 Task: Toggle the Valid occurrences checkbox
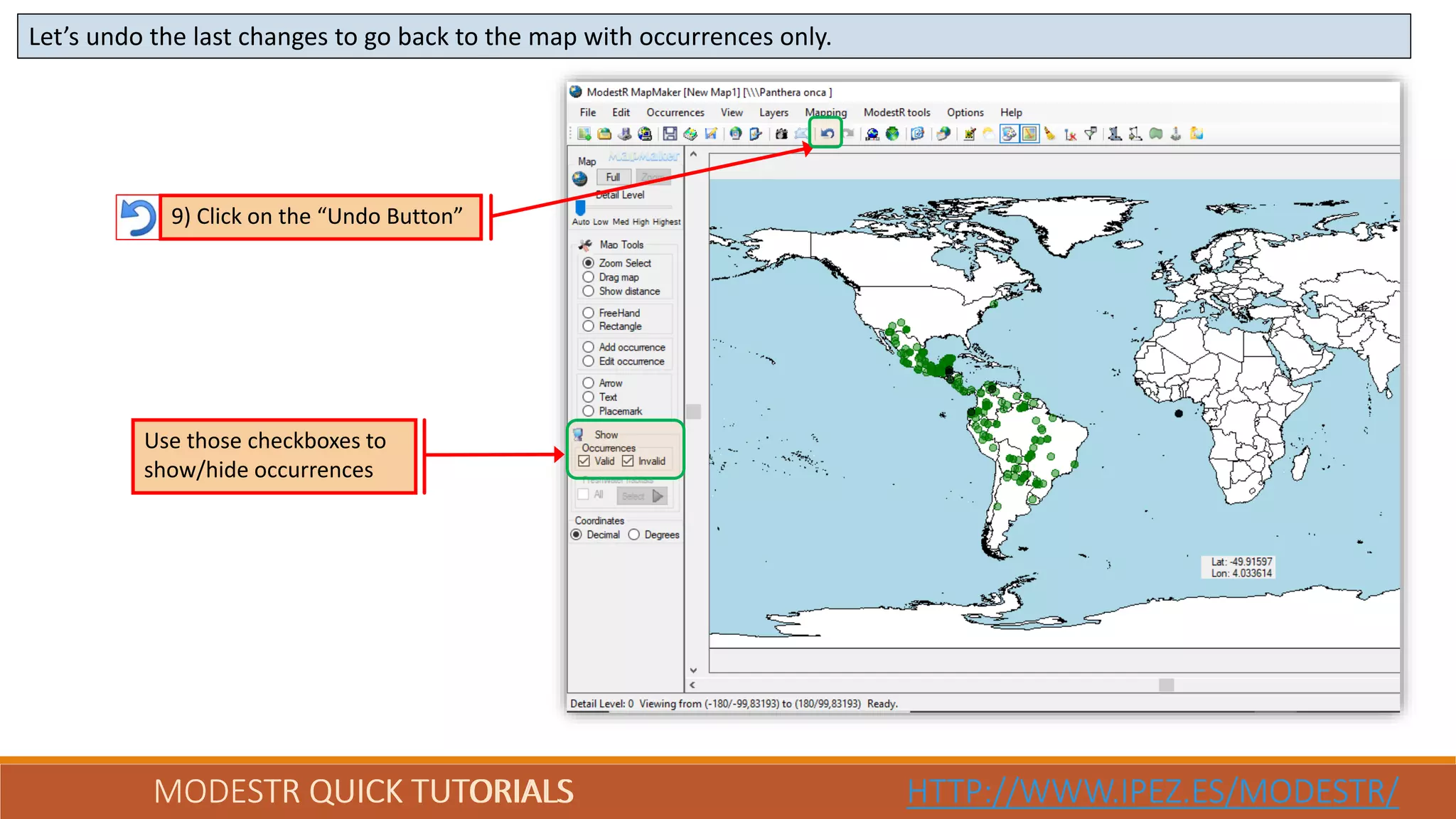pos(584,461)
